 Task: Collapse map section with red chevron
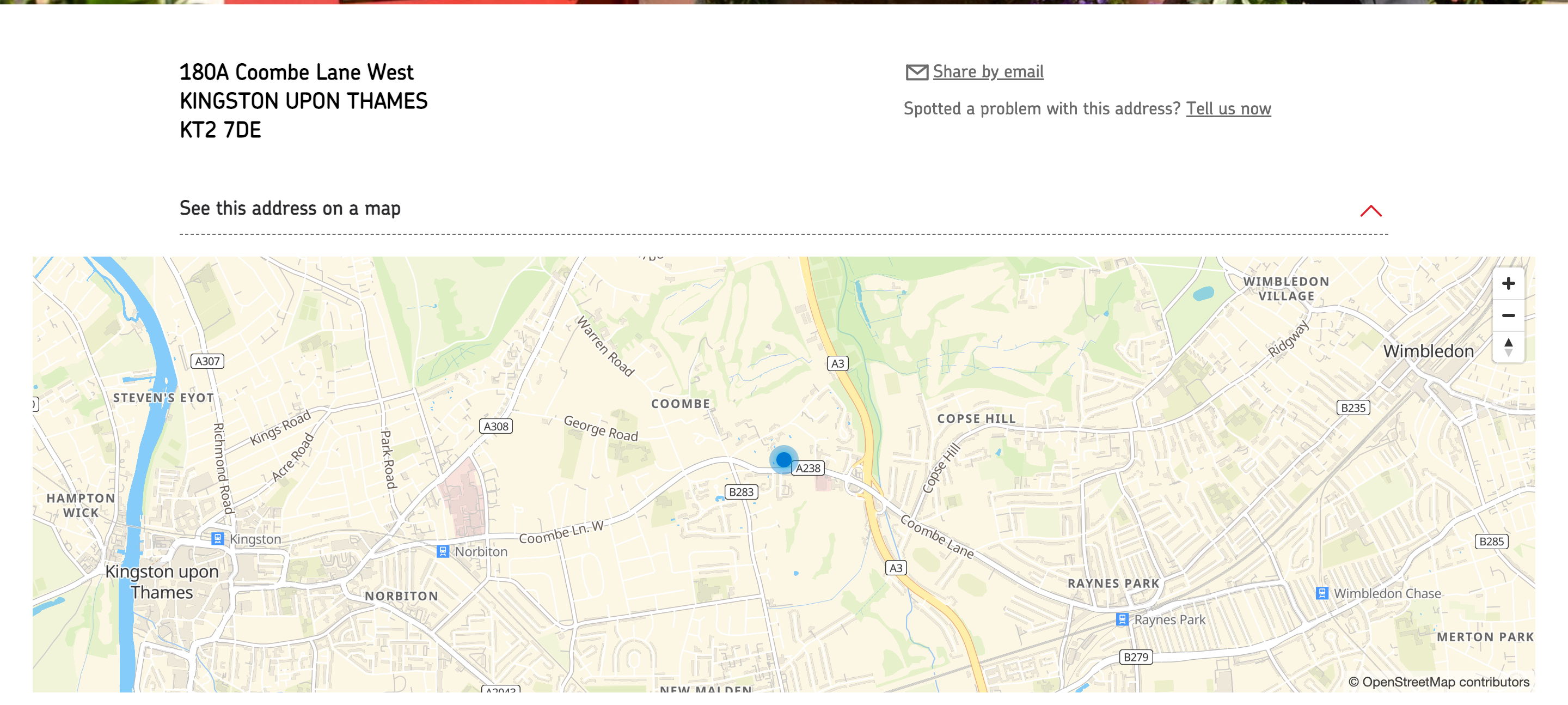[x=1370, y=211]
